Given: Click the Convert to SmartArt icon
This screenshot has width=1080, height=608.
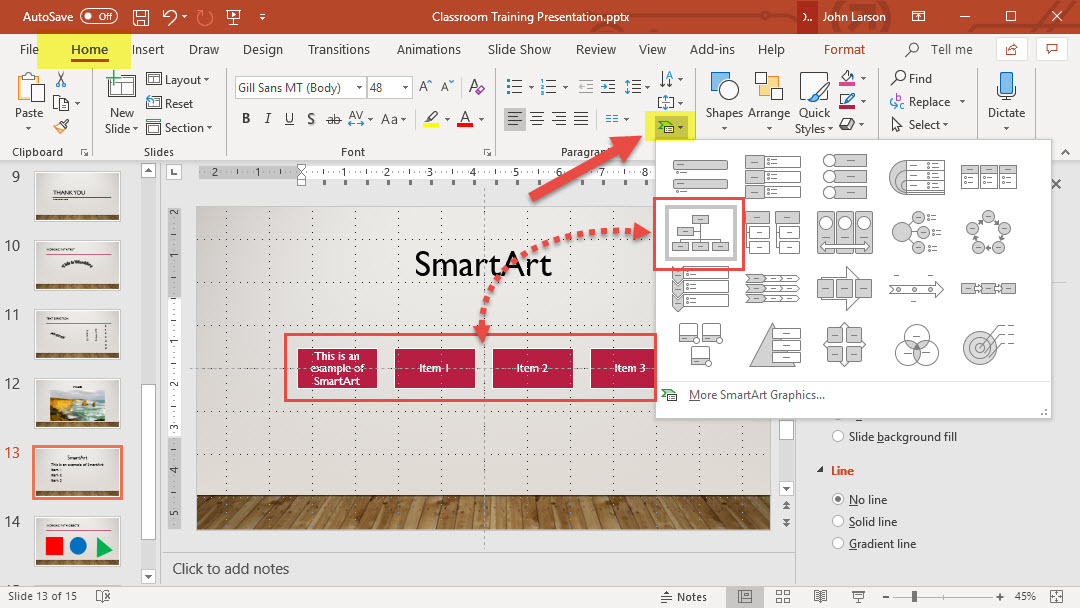Looking at the screenshot, I should point(665,127).
